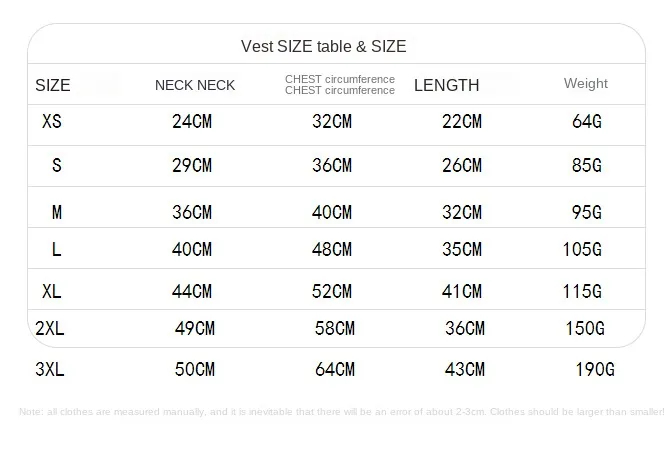Select the 48CM chest value for L
Viewport: 670px width, 469px height.
pos(332,249)
